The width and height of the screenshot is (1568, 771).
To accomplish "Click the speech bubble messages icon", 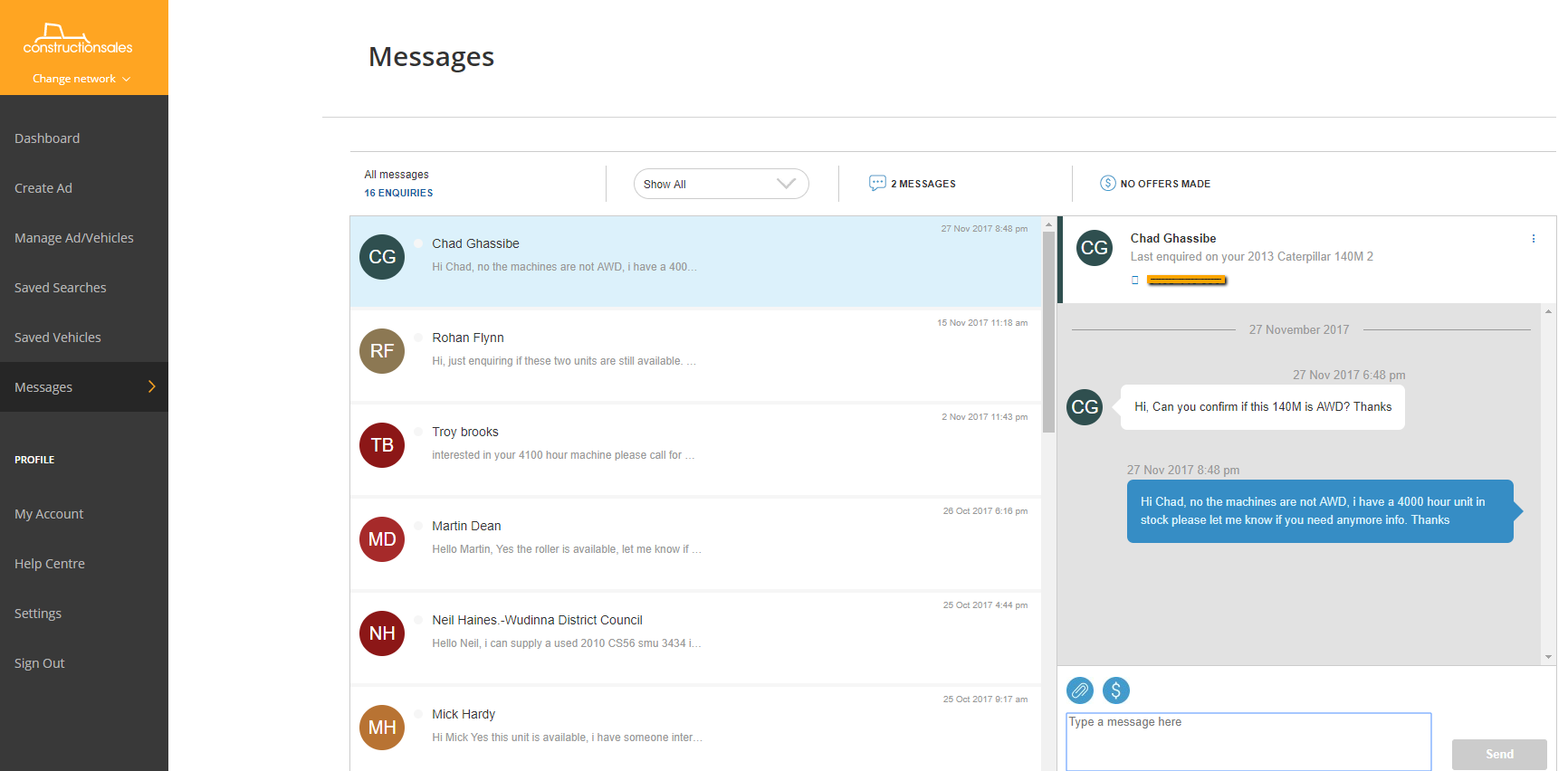I will (876, 184).
